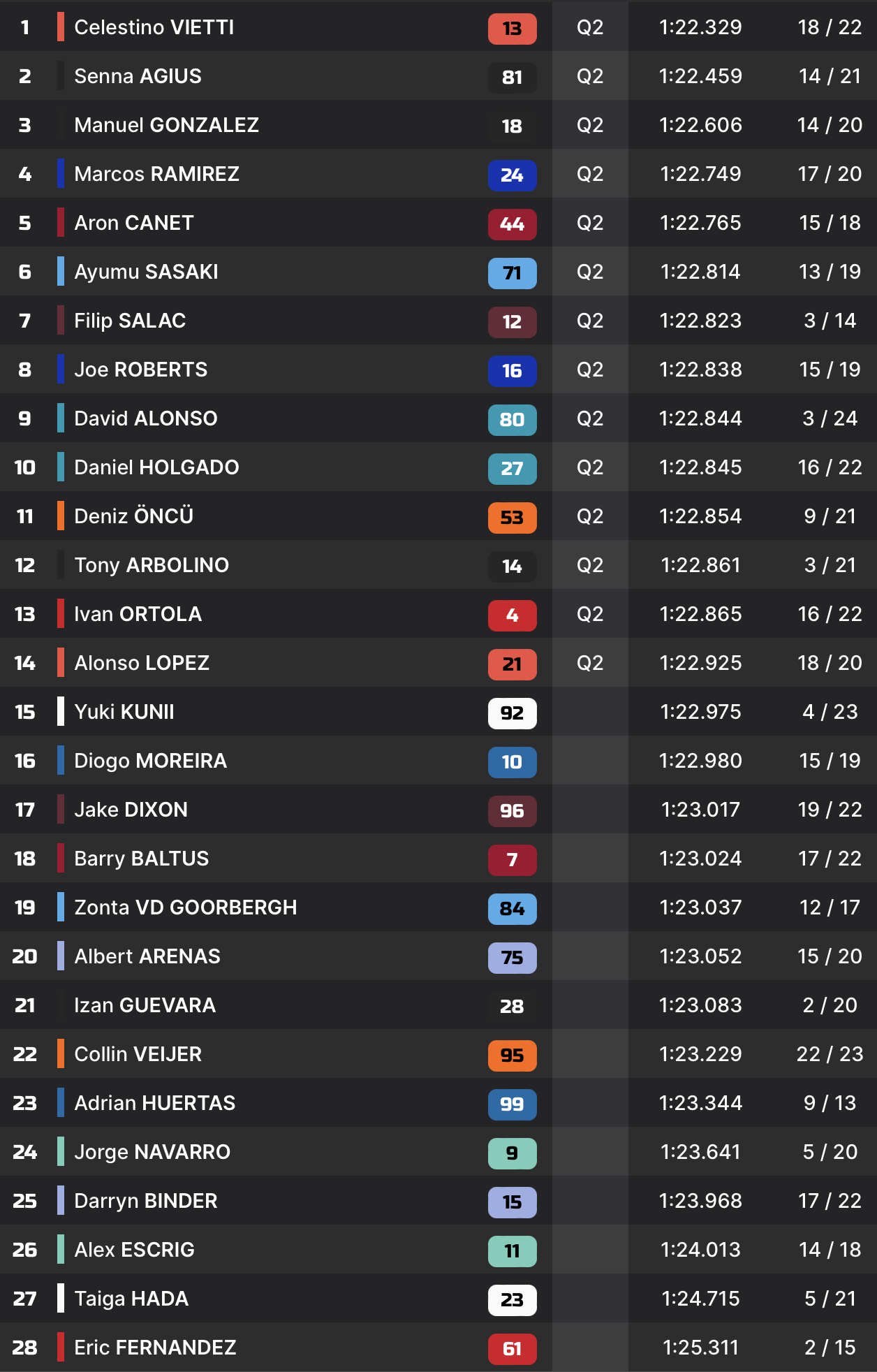The image size is (877, 1372).
Task: Click position number 28 in the last row
Action: (x=24, y=1348)
